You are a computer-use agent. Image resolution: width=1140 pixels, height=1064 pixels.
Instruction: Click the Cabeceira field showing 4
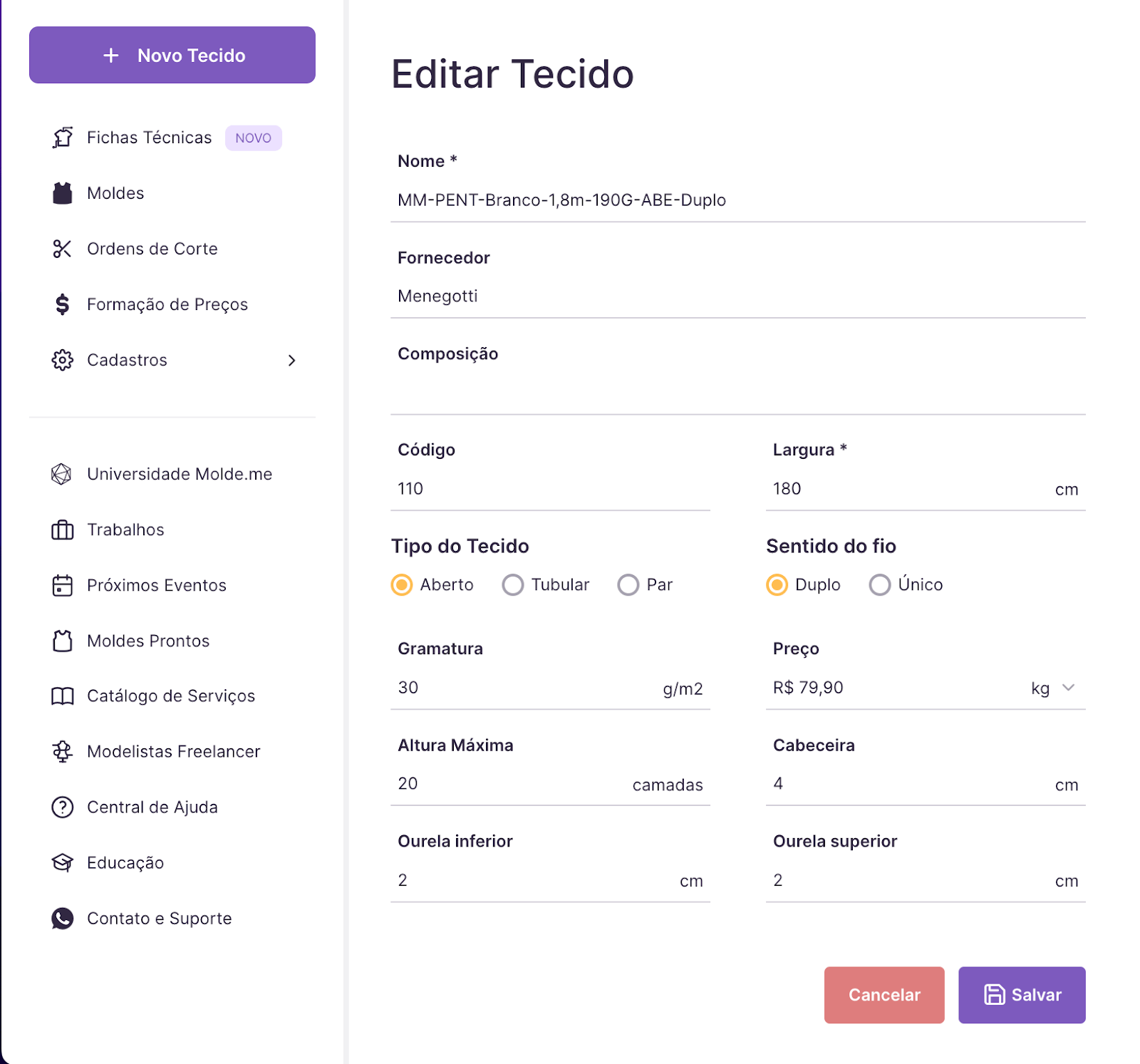pyautogui.click(x=926, y=784)
